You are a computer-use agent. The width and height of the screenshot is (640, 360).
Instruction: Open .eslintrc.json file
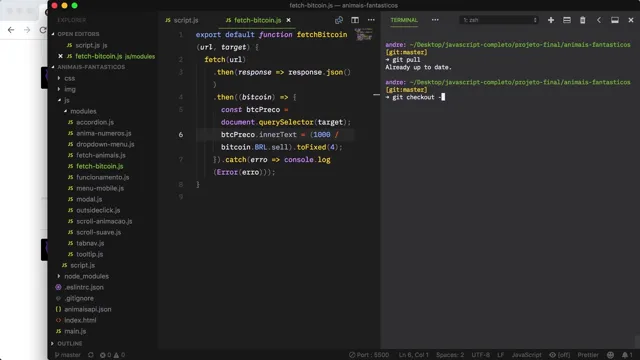coord(84,287)
